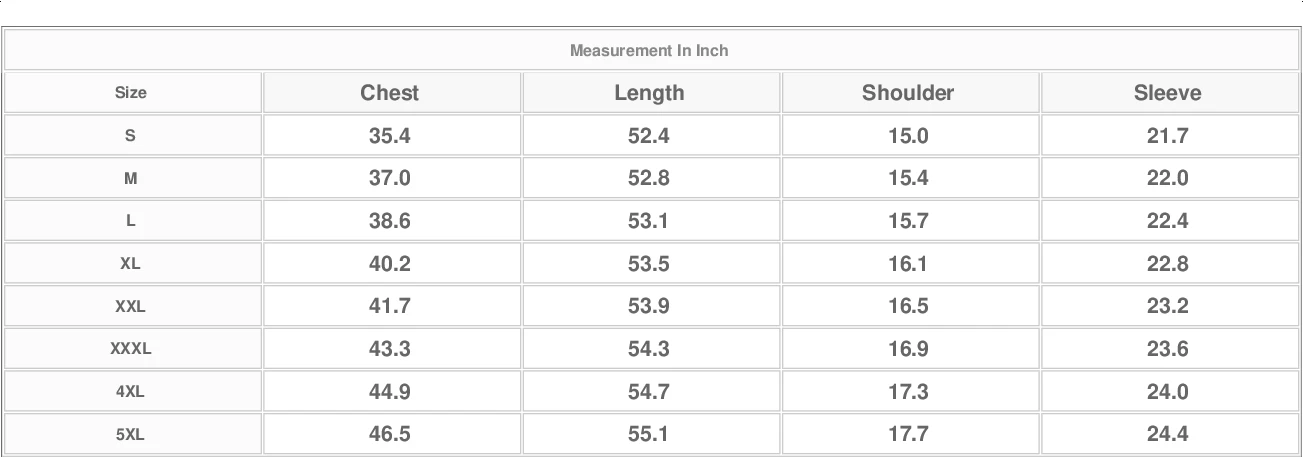Select length value 54.3 for XXXL
This screenshot has height=457, width=1303.
tap(649, 349)
